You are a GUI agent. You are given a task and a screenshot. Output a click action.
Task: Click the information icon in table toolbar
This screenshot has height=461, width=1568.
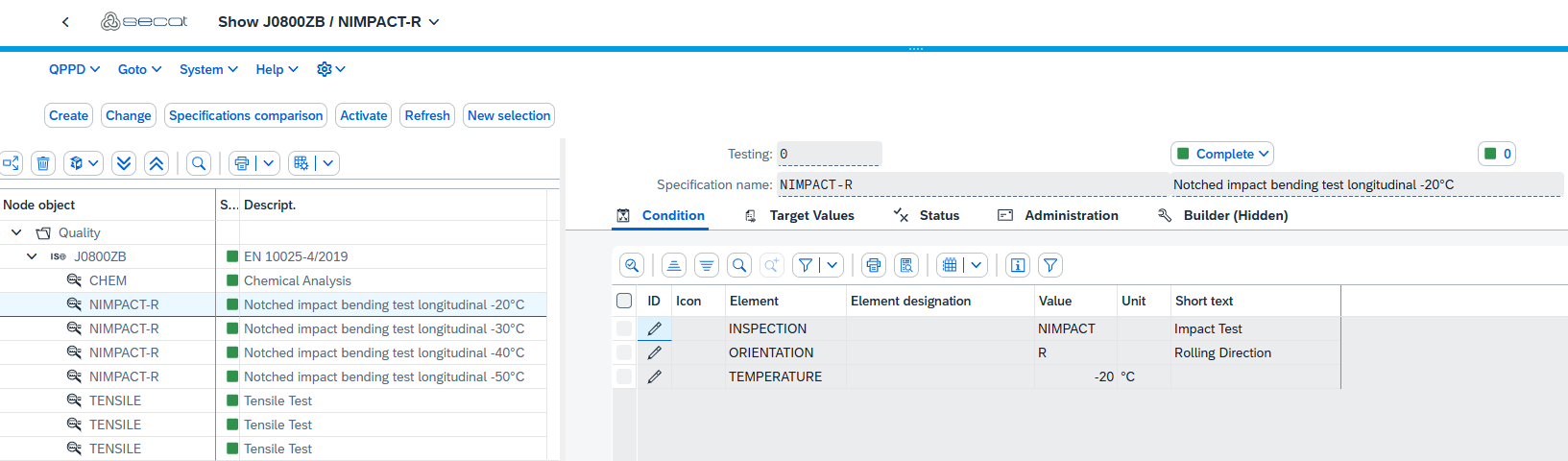pos(1018,265)
